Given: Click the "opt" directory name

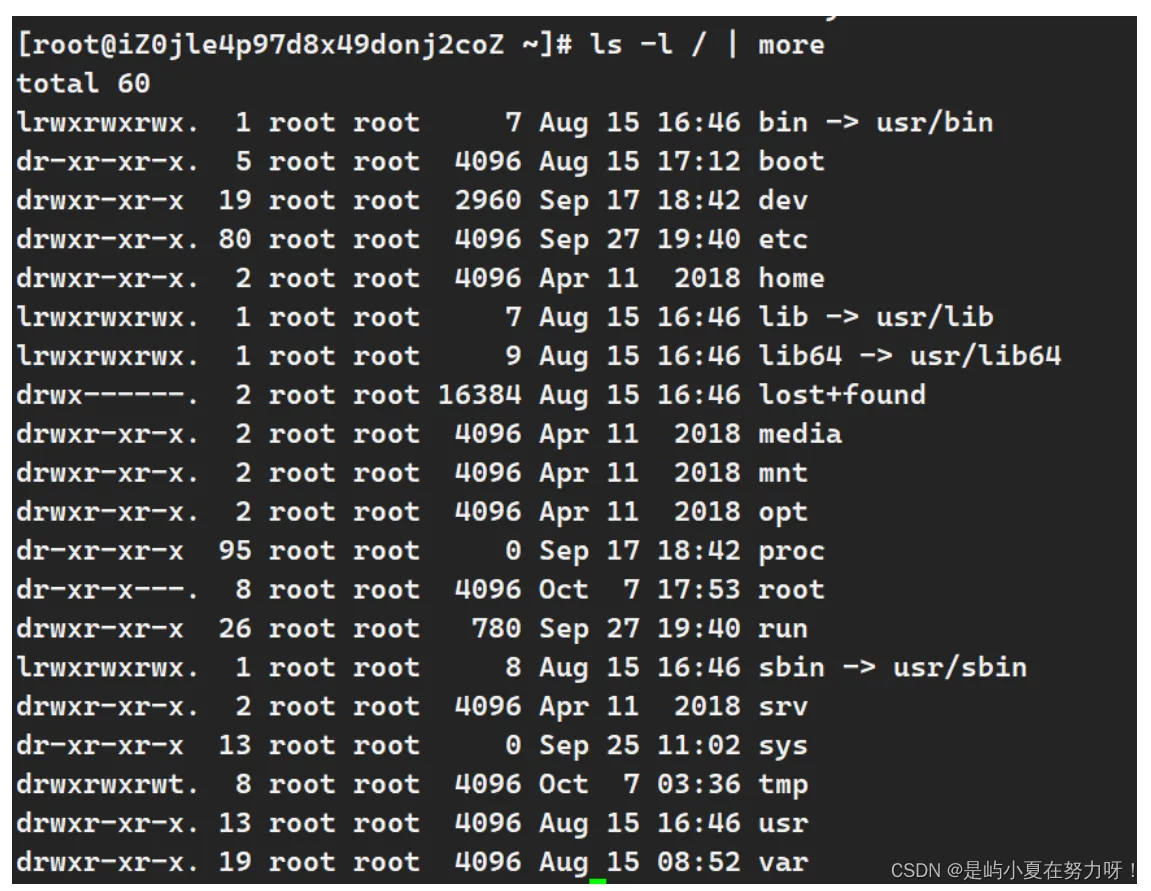Looking at the screenshot, I should click(x=782, y=512).
